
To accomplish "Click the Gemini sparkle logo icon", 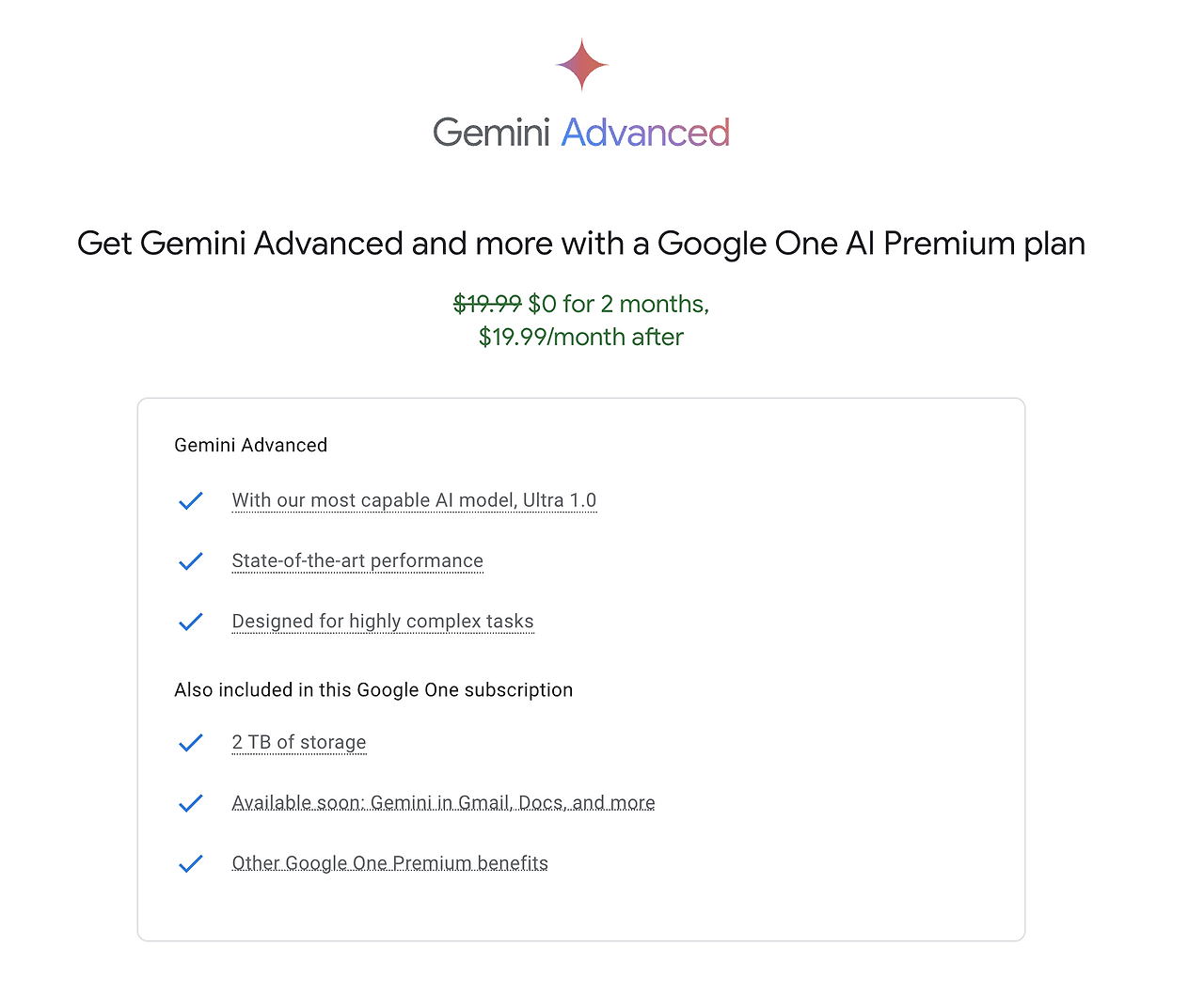I will coord(580,64).
